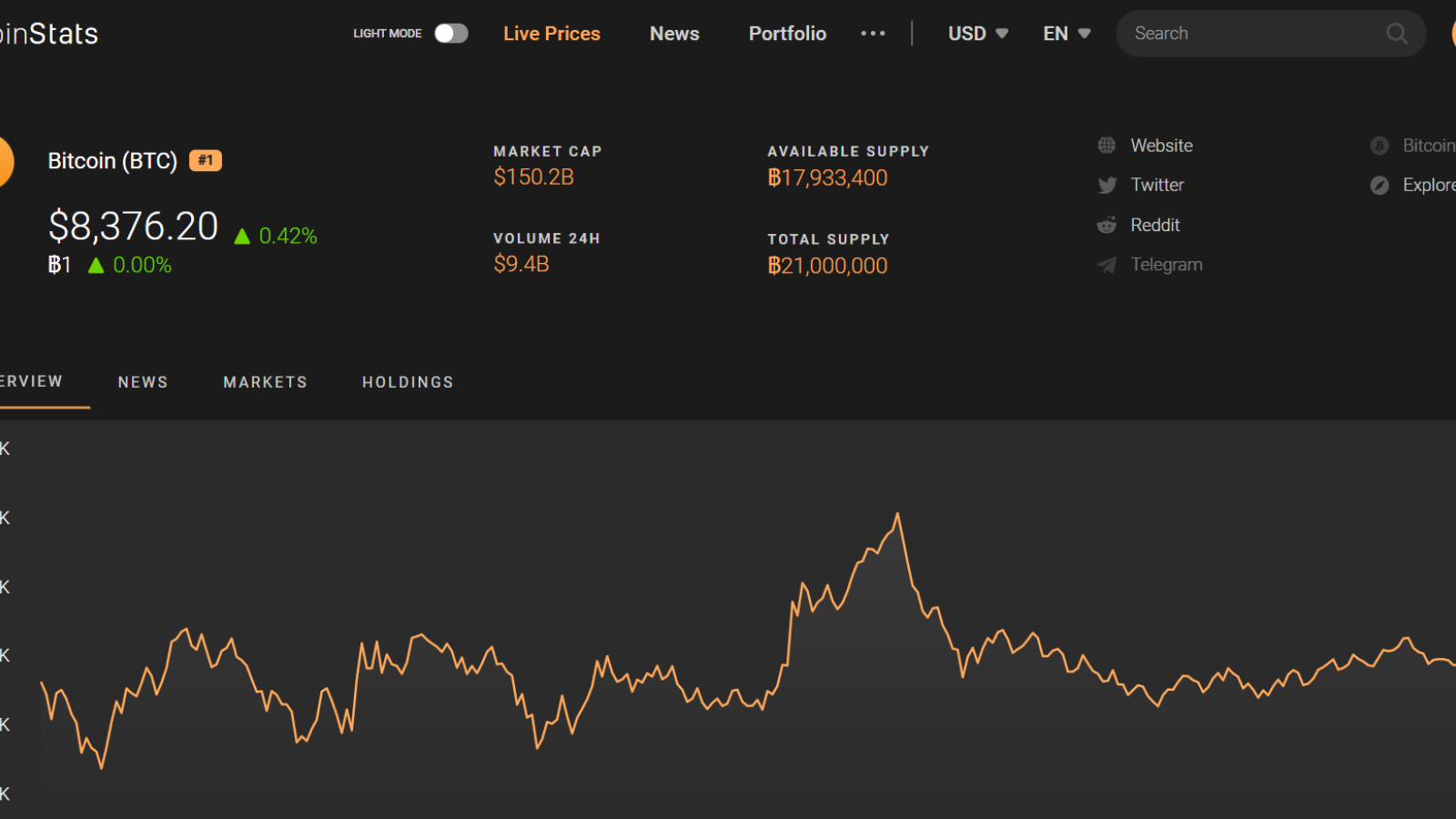This screenshot has height=819, width=1456.
Task: Open the Reddit link
Action: pyautogui.click(x=1155, y=225)
